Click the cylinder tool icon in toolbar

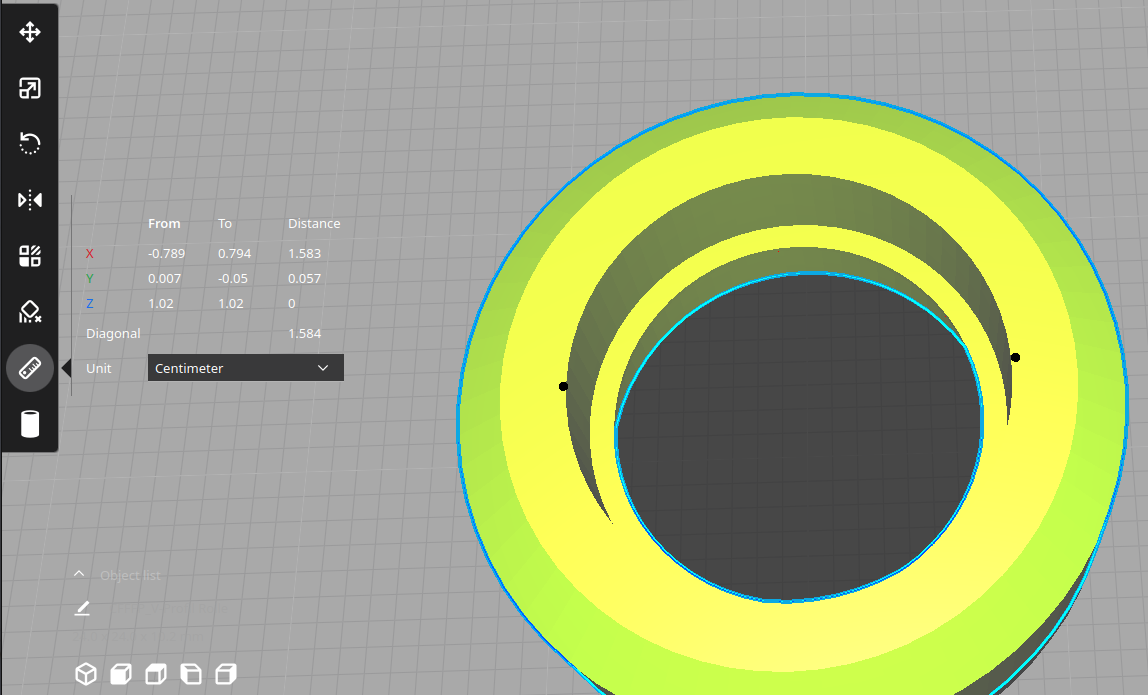30,424
